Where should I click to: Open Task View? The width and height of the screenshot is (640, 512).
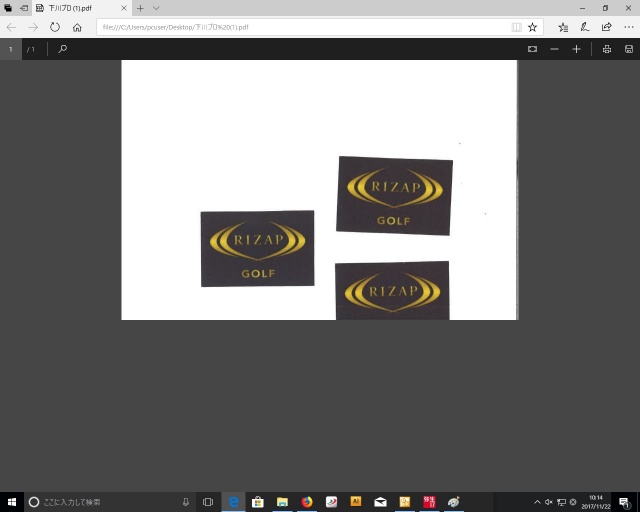point(208,502)
